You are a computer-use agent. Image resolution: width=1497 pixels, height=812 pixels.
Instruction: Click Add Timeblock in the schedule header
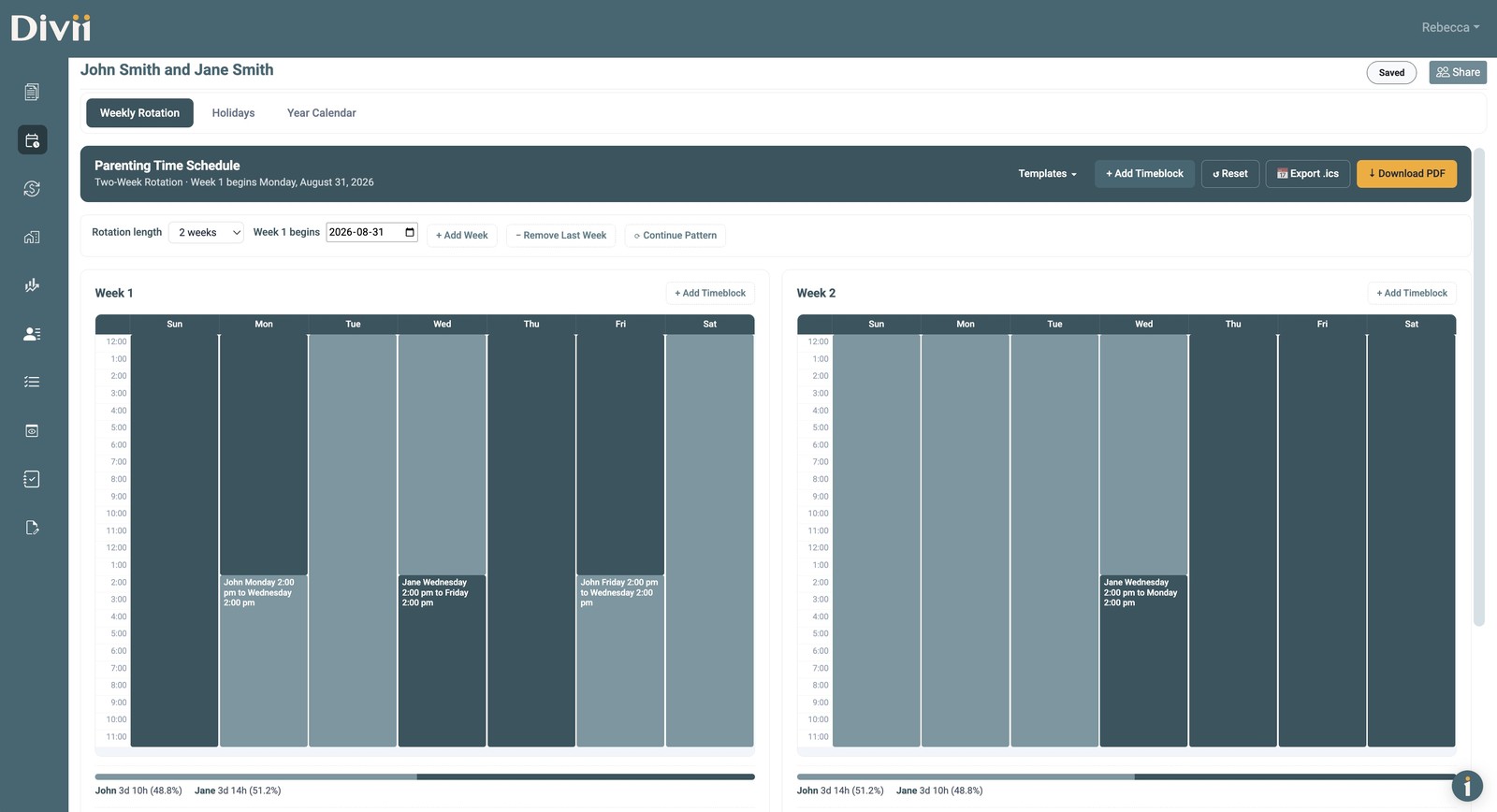pos(1144,174)
